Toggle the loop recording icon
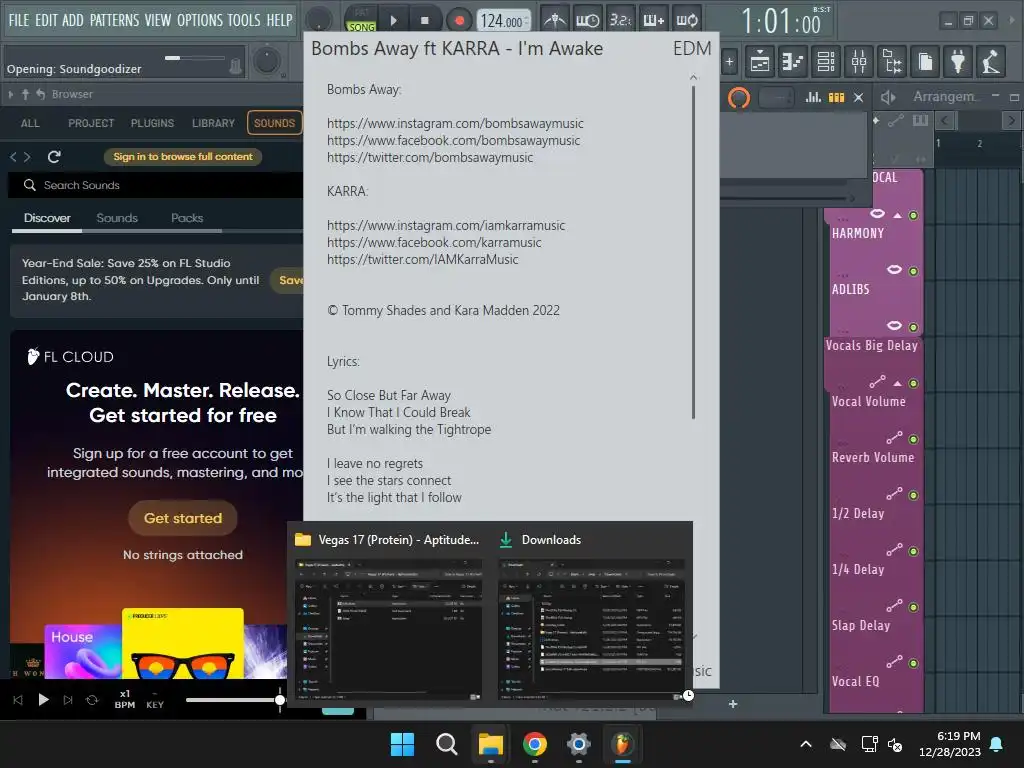Screen dimensions: 1024x768 (x=687, y=20)
